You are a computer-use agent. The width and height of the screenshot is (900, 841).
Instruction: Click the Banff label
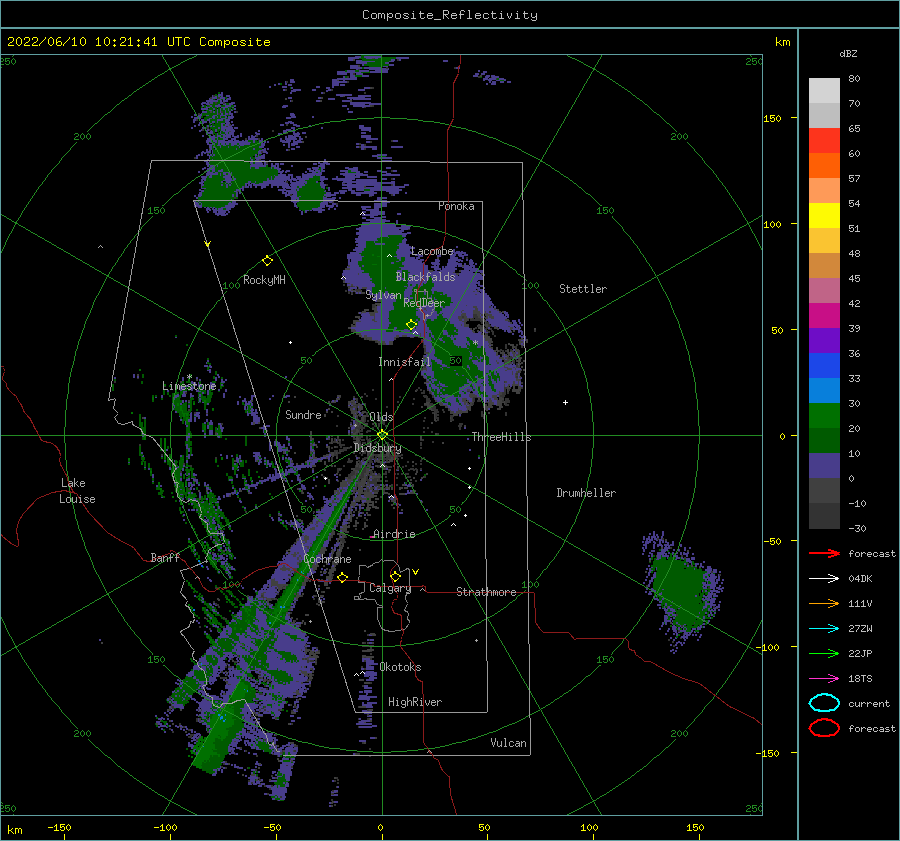click(x=165, y=558)
